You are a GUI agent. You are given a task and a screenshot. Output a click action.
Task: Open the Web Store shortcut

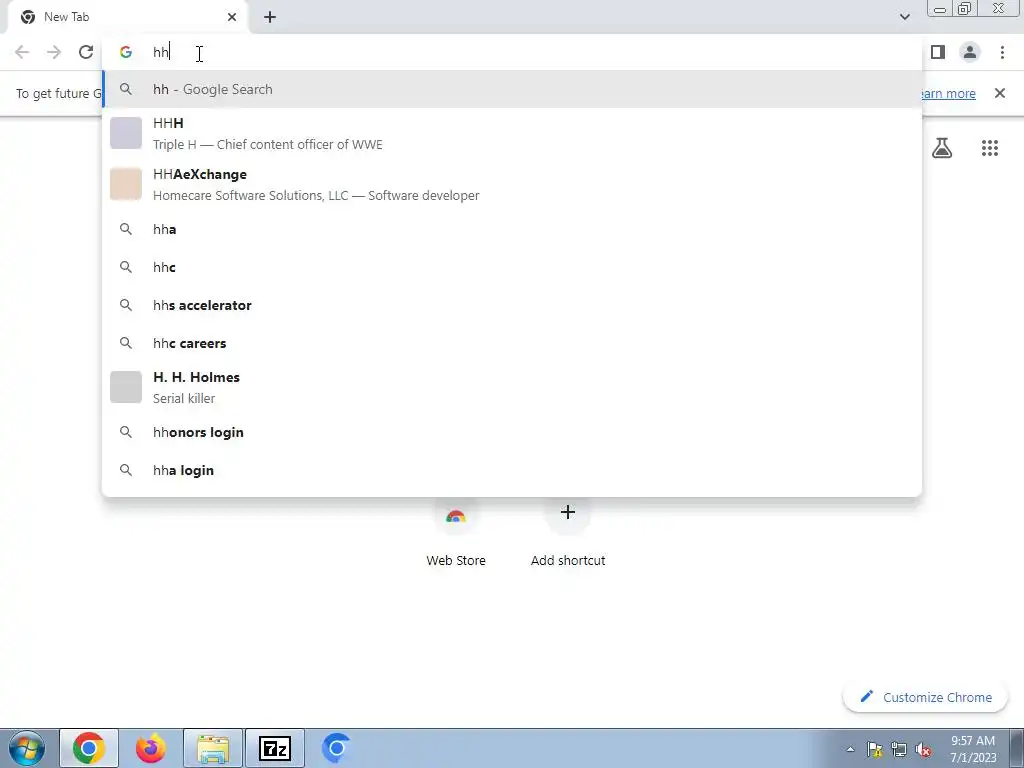[456, 532]
